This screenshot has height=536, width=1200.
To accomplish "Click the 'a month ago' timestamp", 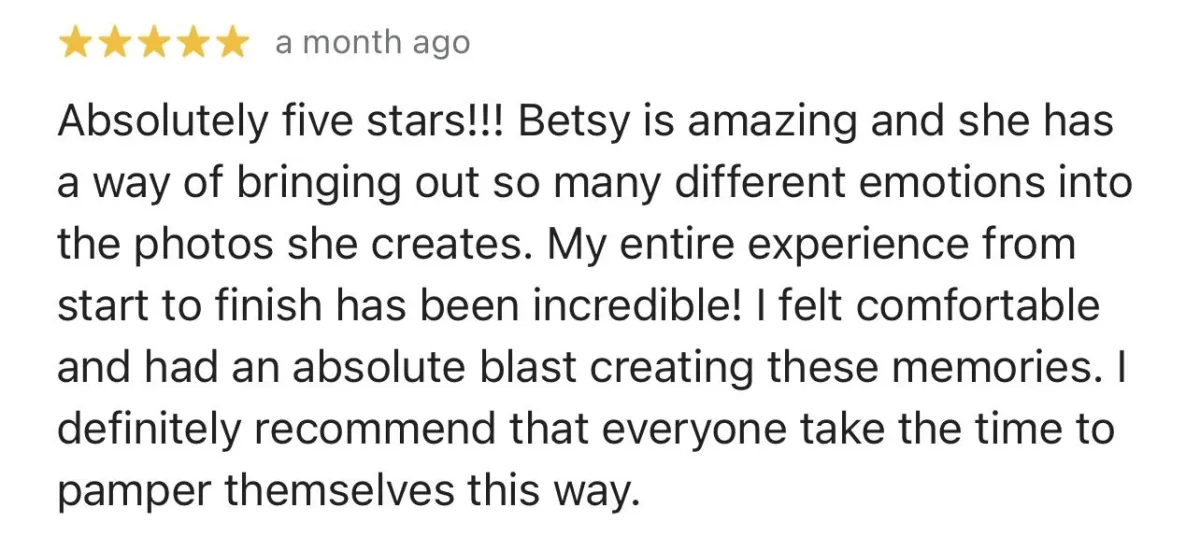I will pyautogui.click(x=371, y=44).
